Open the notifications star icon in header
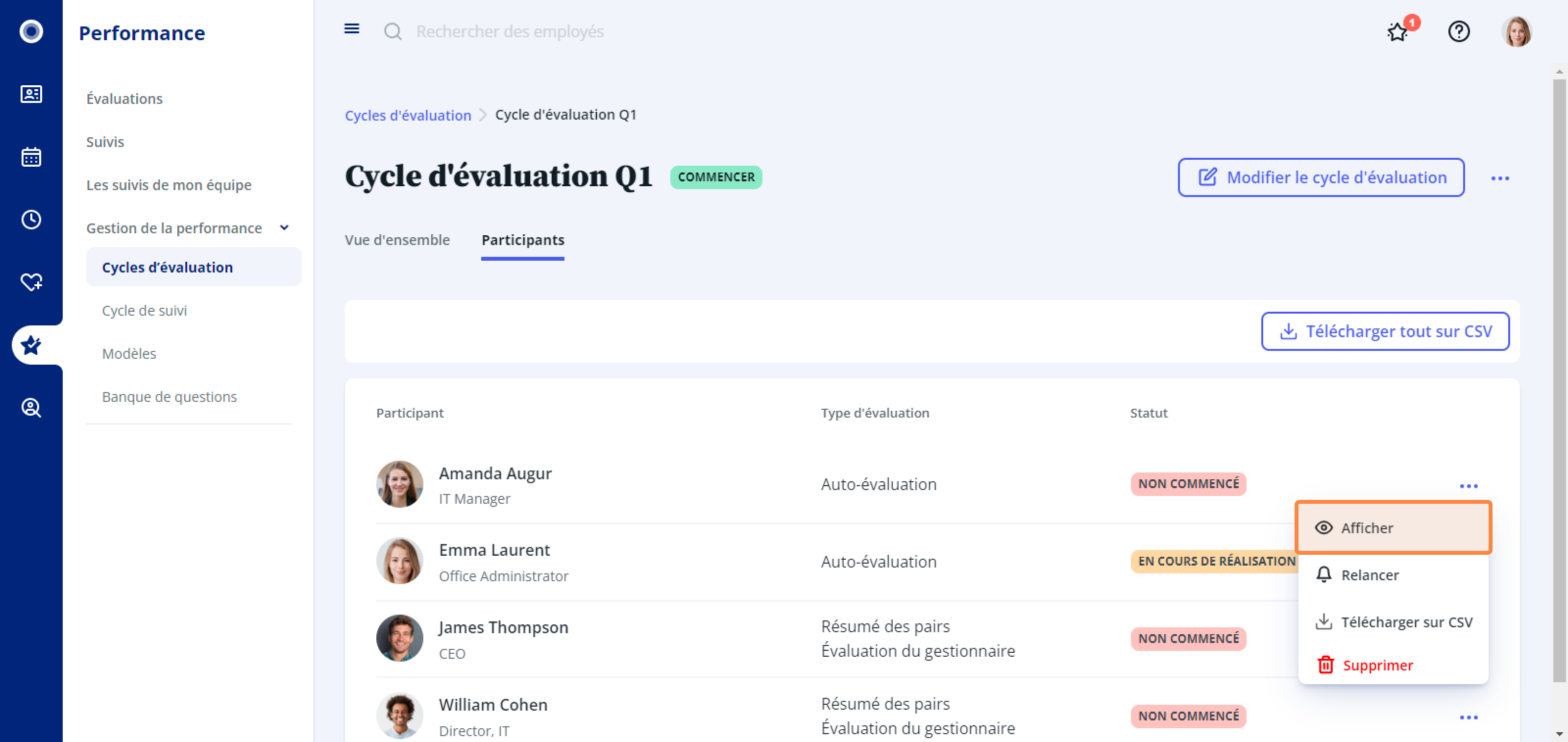Viewport: 1568px width, 742px height. tap(1397, 32)
